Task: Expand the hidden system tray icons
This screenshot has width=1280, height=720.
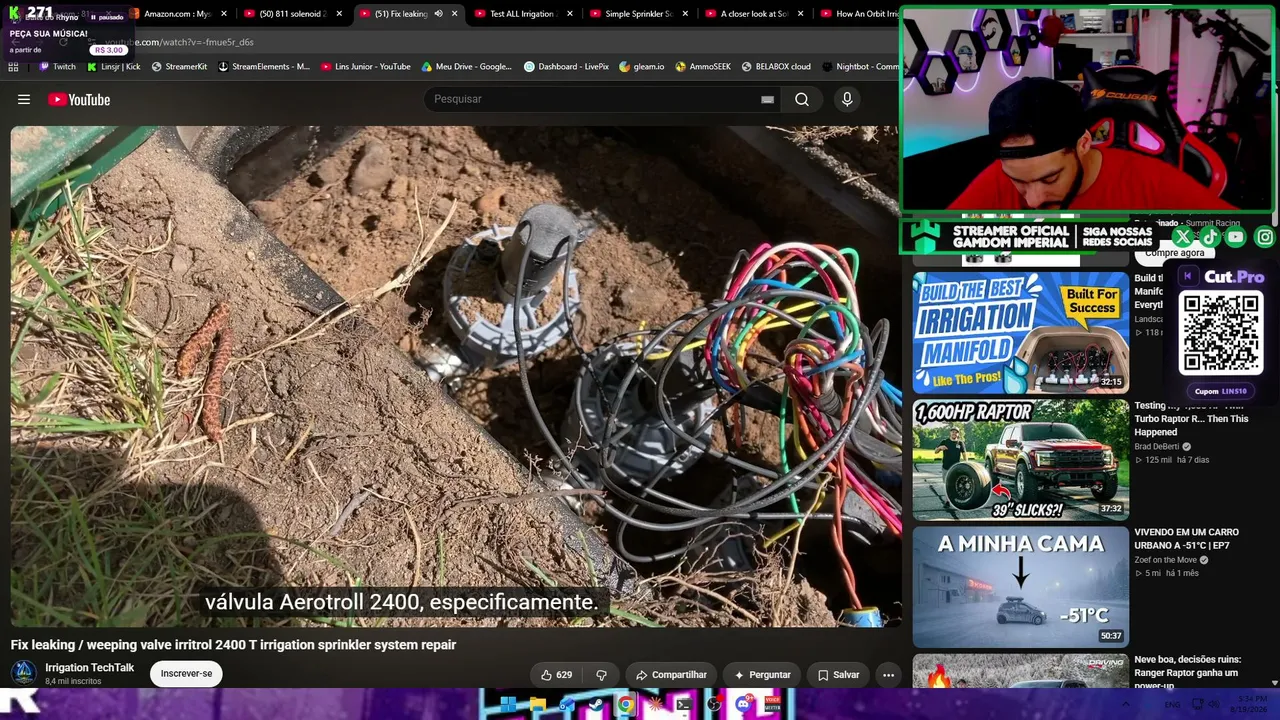Action: point(1127,705)
